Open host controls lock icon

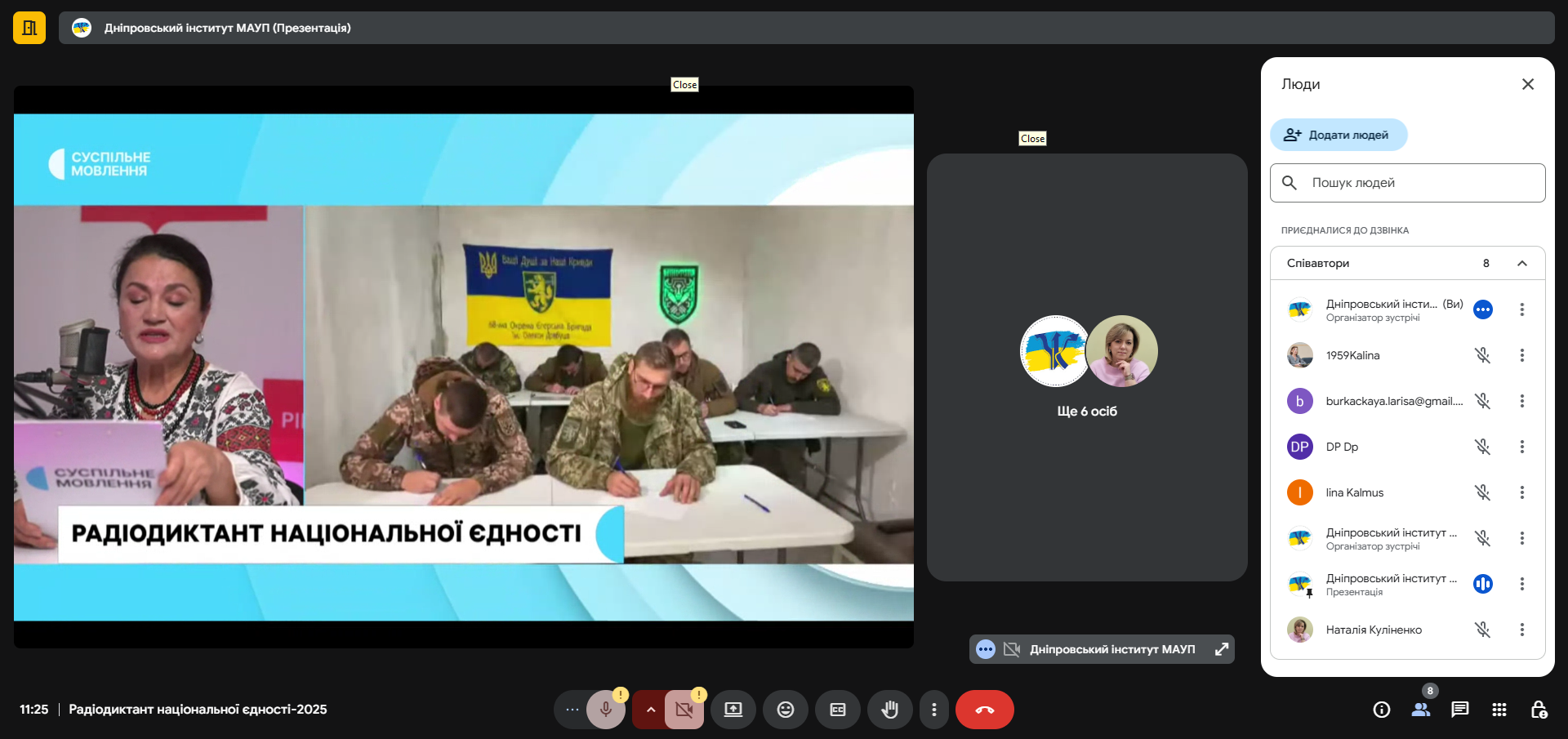(x=1539, y=710)
